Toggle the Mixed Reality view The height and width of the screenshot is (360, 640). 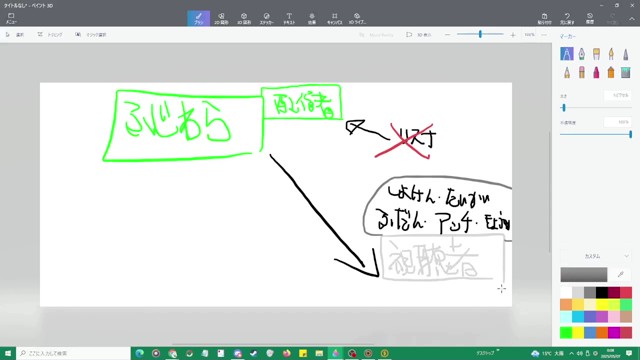coord(376,35)
